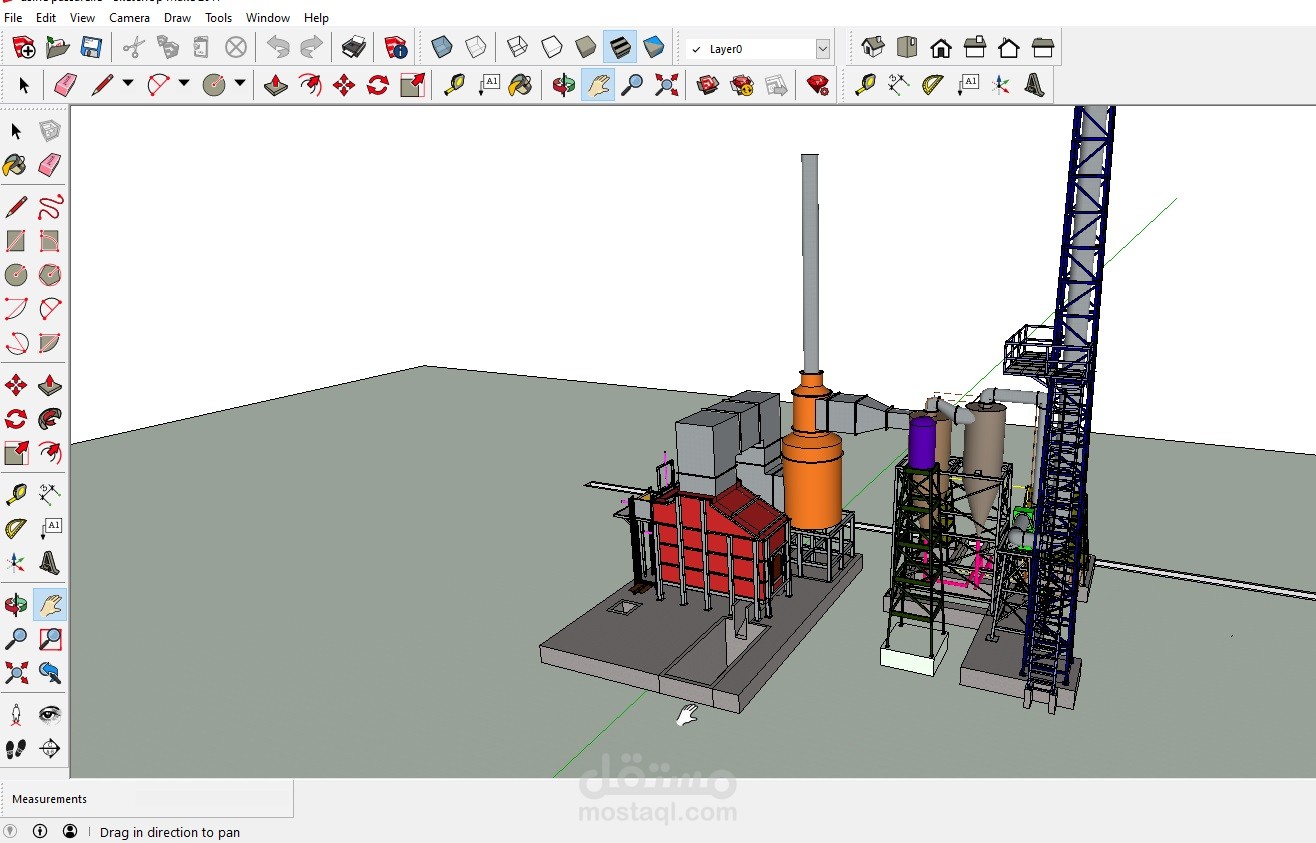Screen dimensions: 1316x843
Task: Open the Edit menu
Action: (x=46, y=18)
